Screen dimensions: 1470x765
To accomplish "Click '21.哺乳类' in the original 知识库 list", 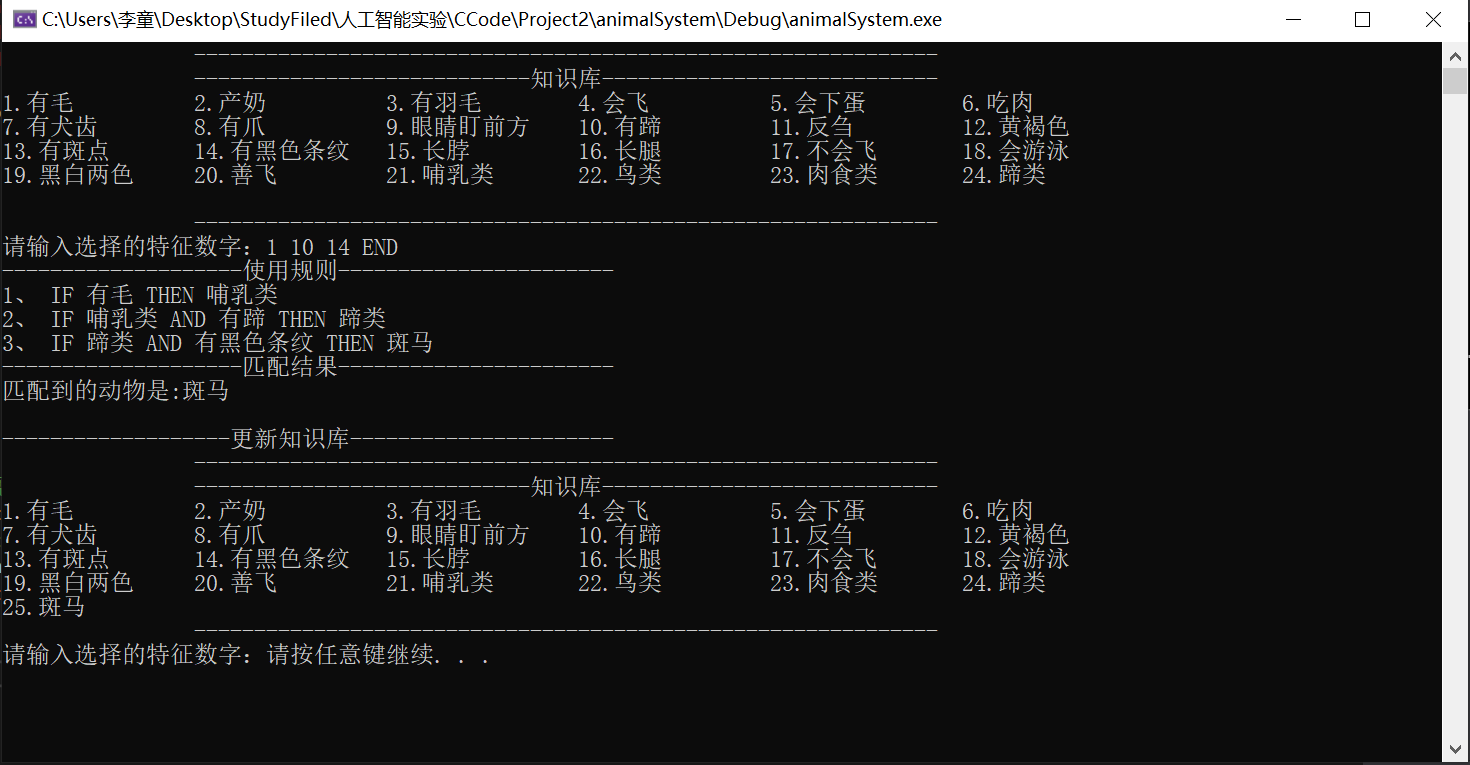I will click(x=440, y=175).
